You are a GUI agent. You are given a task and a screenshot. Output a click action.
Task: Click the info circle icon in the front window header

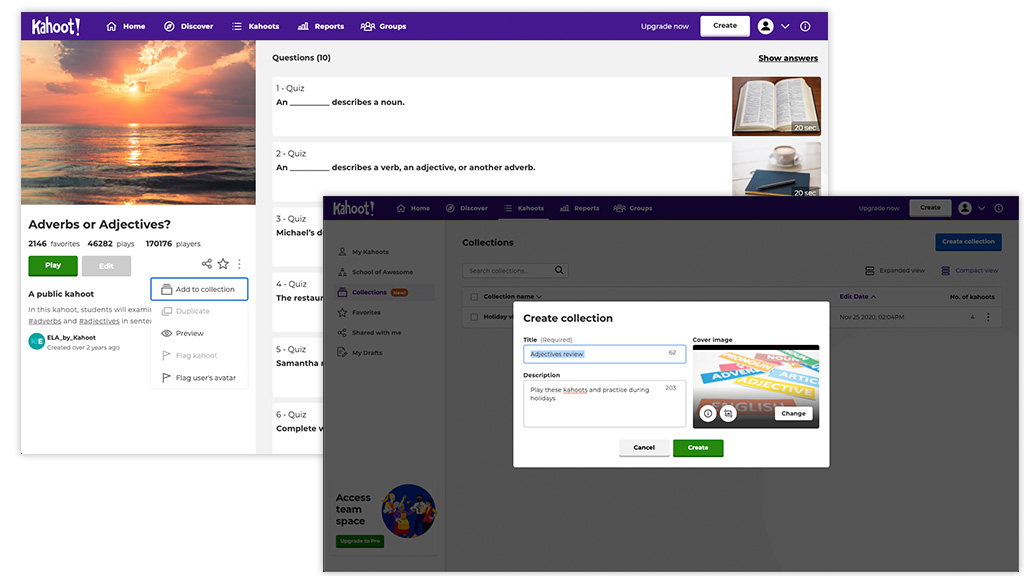(999, 208)
